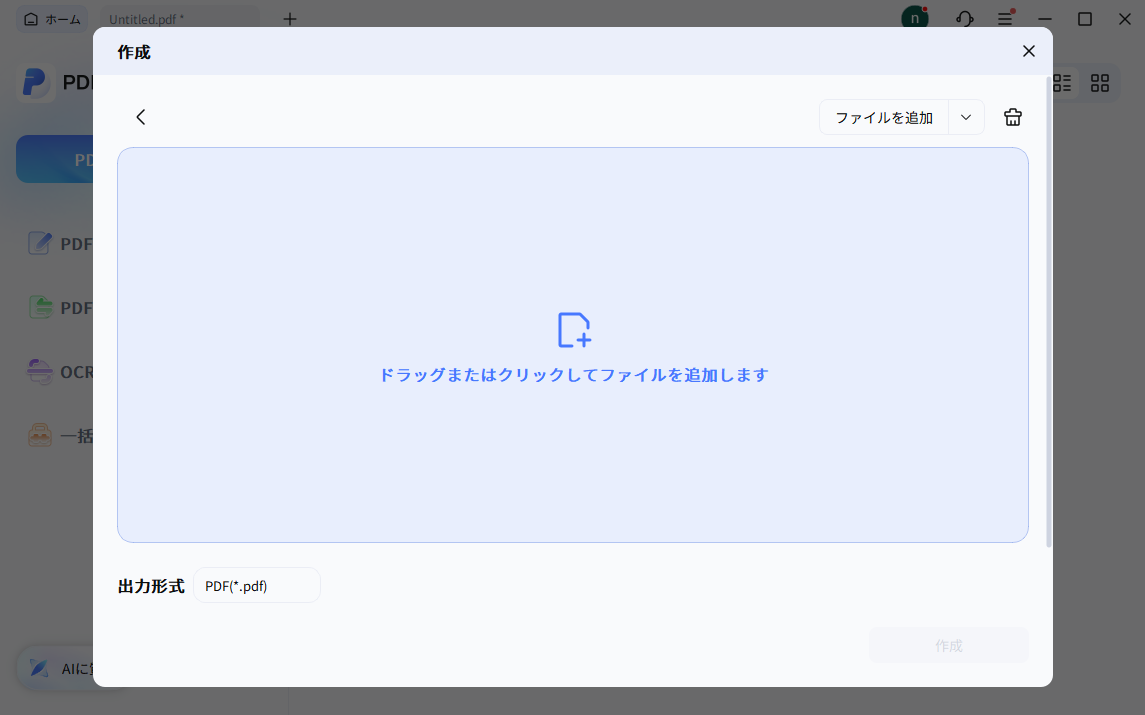This screenshot has height=715, width=1145.
Task: Click ファイルを追加 button
Action: [x=884, y=118]
